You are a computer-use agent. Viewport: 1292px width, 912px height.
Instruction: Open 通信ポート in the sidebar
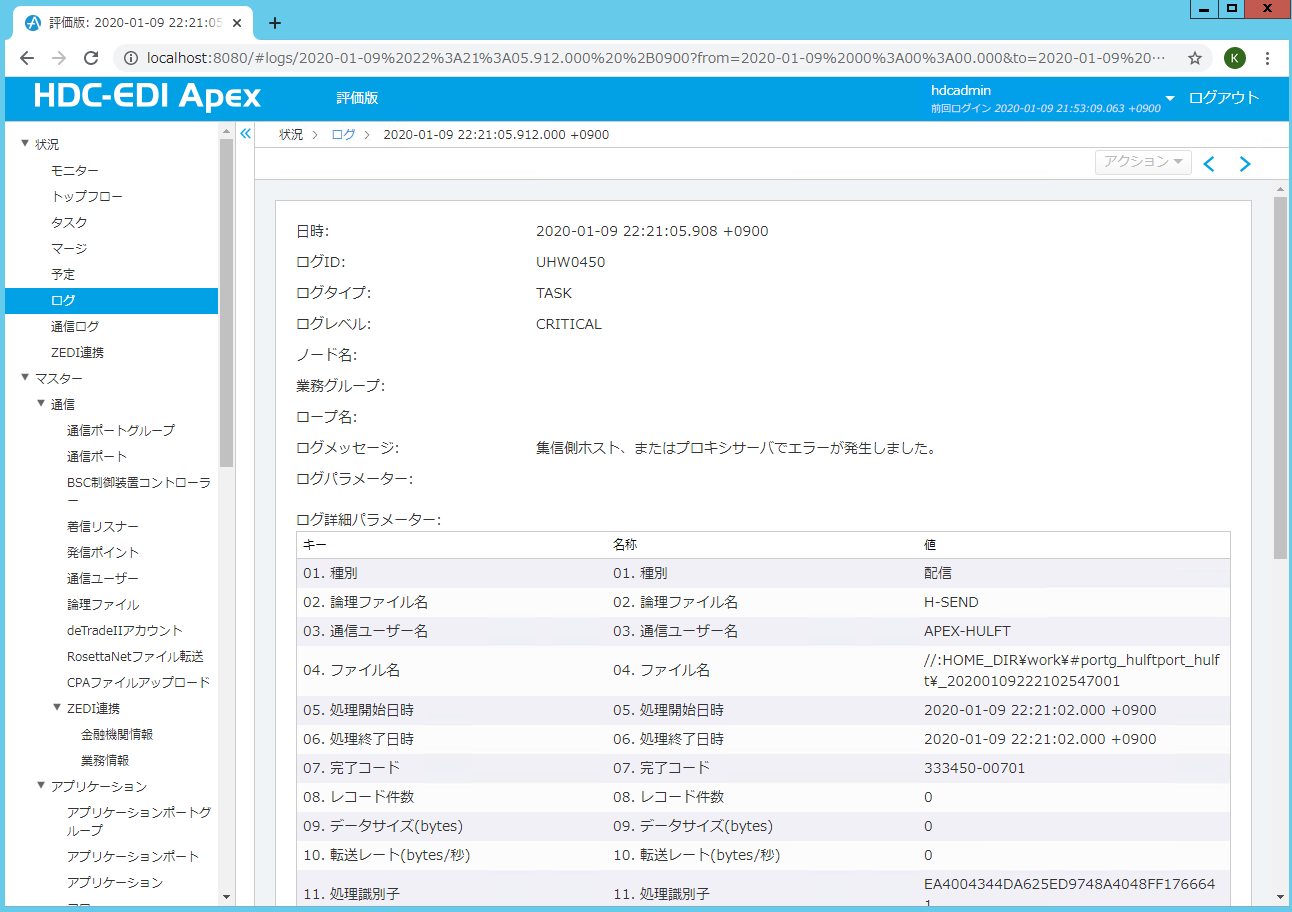tap(97, 456)
